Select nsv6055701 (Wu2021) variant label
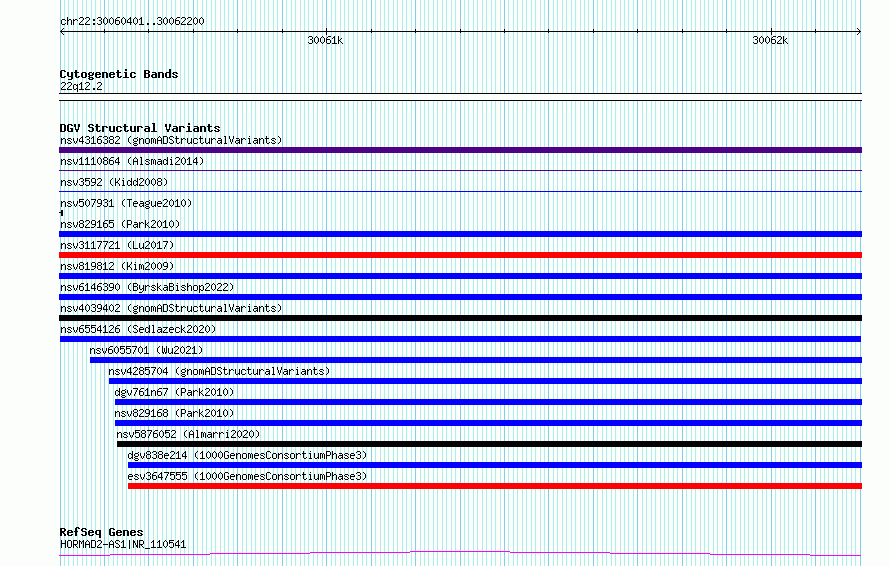Image resolution: width=890 pixels, height=566 pixels. 146,350
